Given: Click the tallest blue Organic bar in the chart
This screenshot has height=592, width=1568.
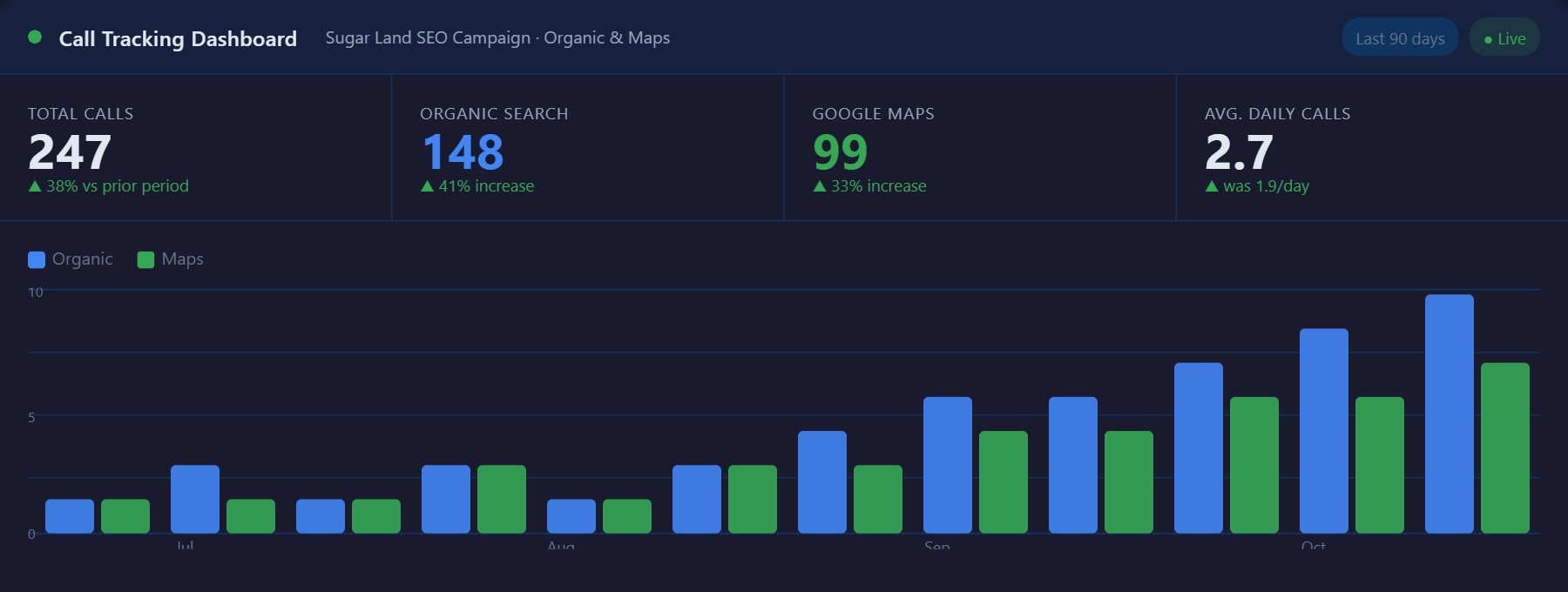Looking at the screenshot, I should (x=1450, y=414).
